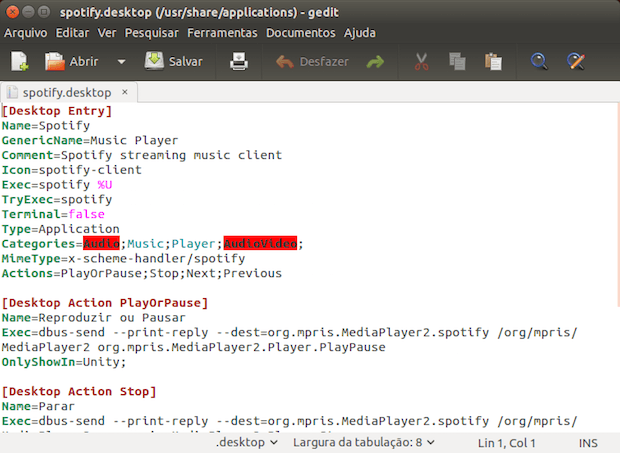This screenshot has width=620, height=453.
Task: Toggle INS insert mode indicator
Action: click(588, 443)
